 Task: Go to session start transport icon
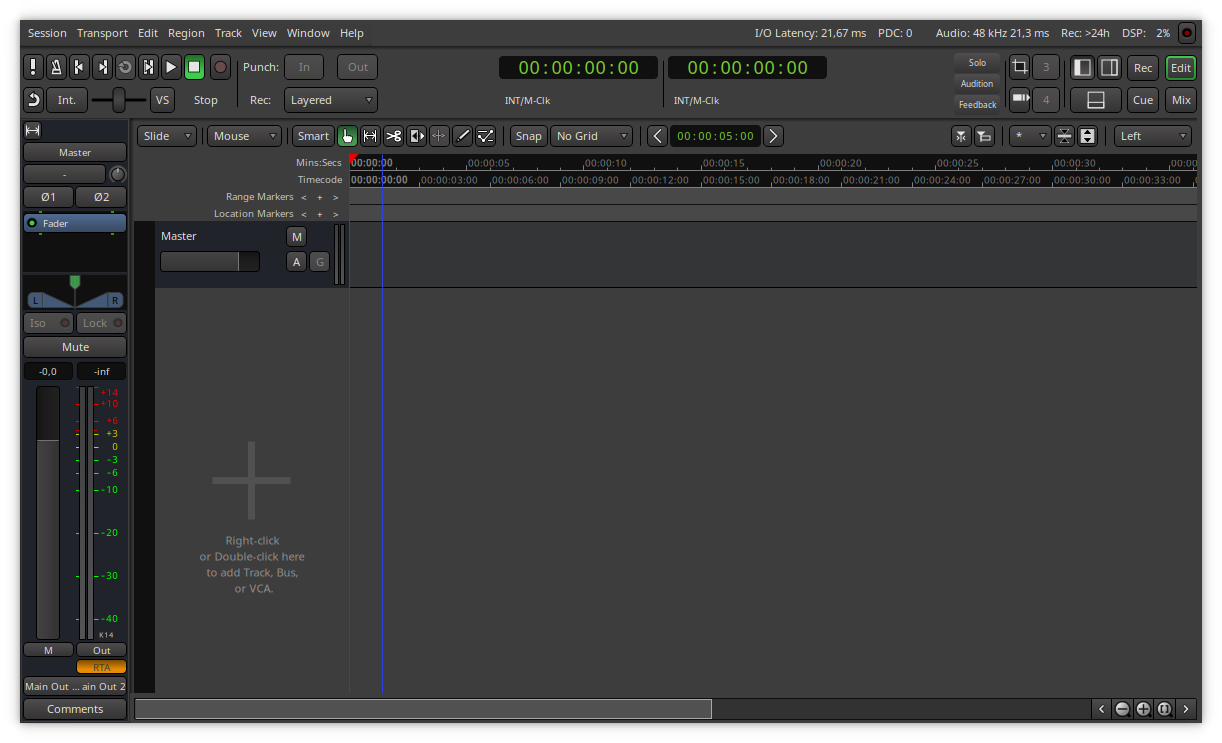click(79, 67)
